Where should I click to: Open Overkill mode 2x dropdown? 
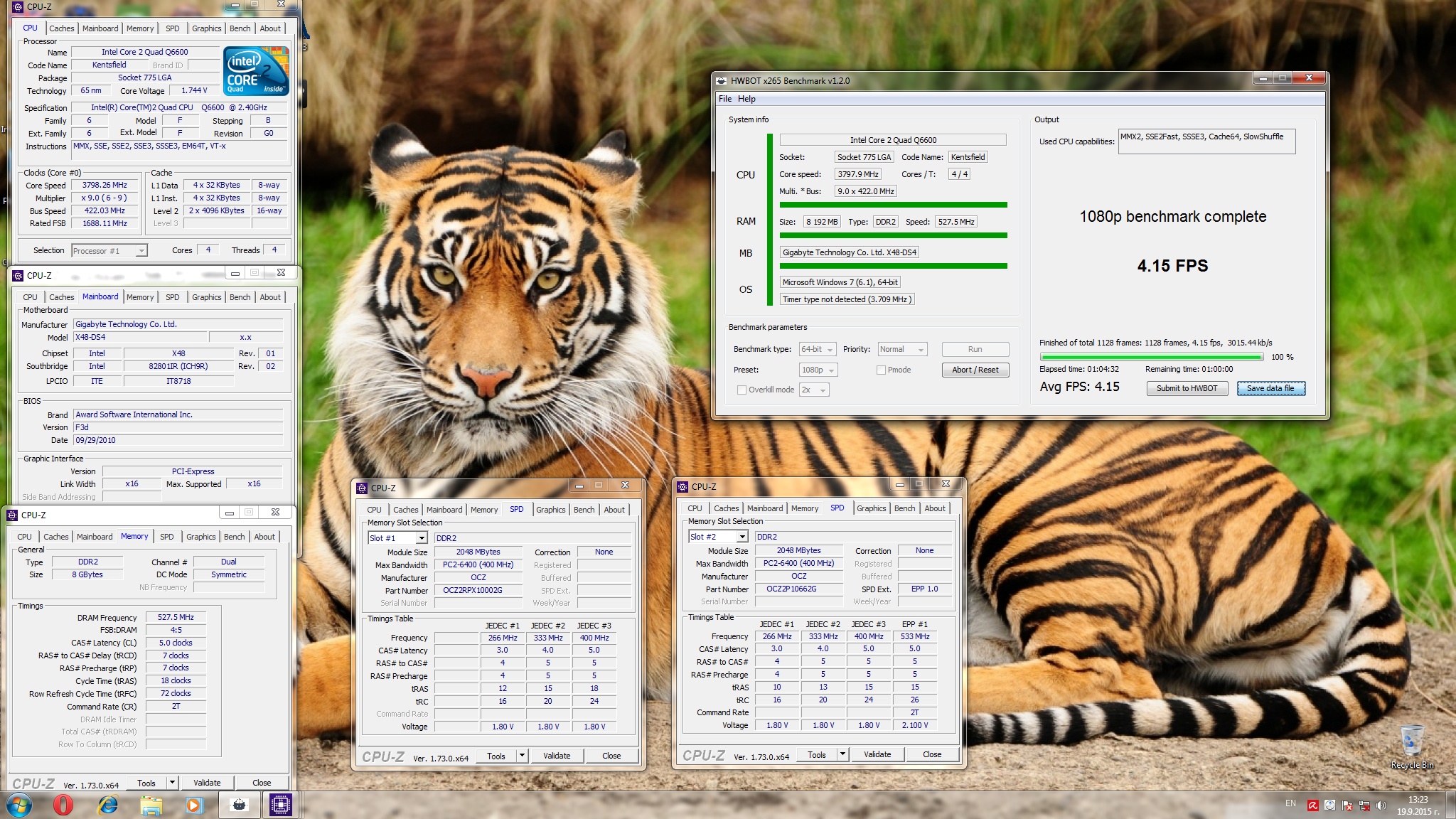(x=814, y=390)
